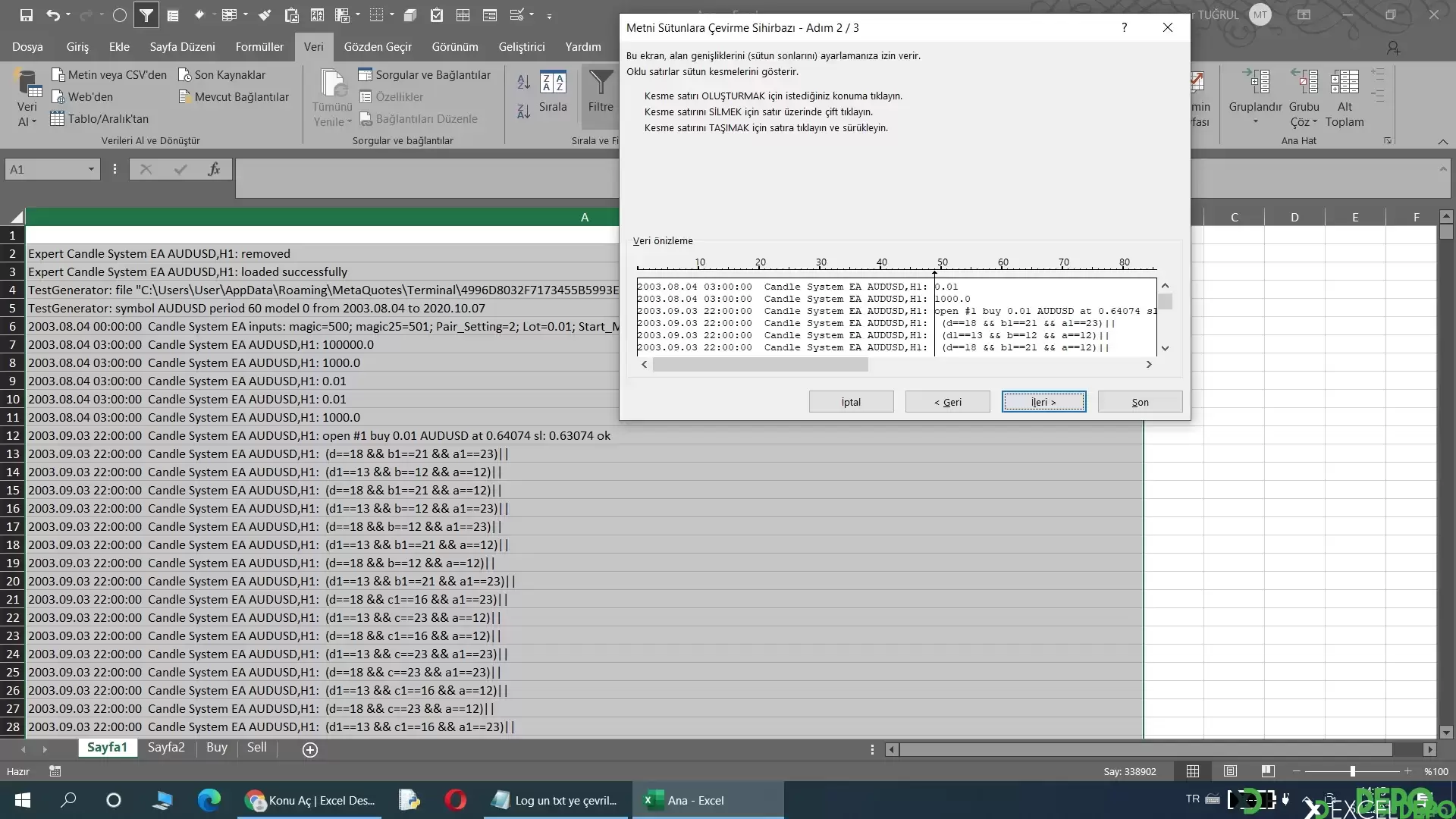Click İleri (Next) button in wizard

pos(1043,402)
